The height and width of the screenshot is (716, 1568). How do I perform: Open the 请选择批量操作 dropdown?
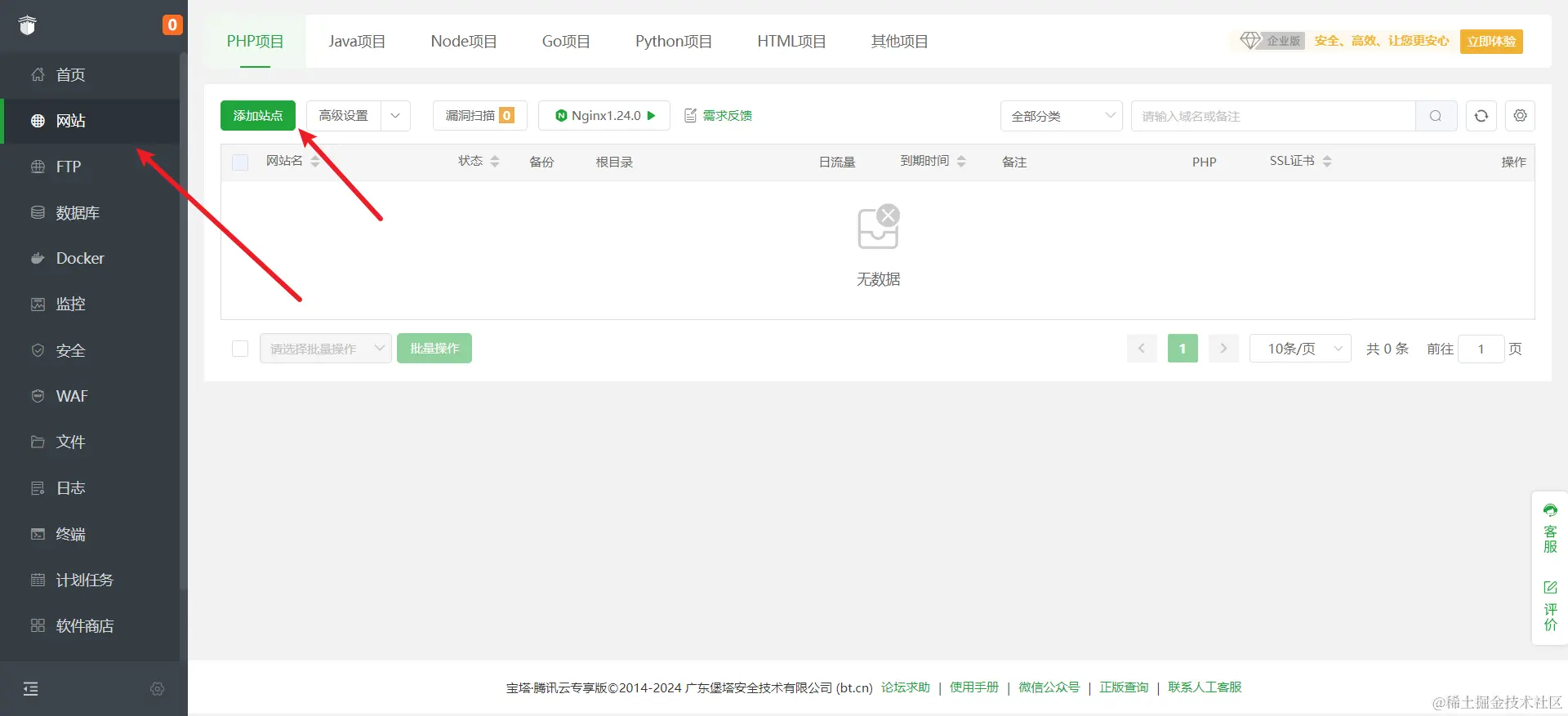(326, 349)
